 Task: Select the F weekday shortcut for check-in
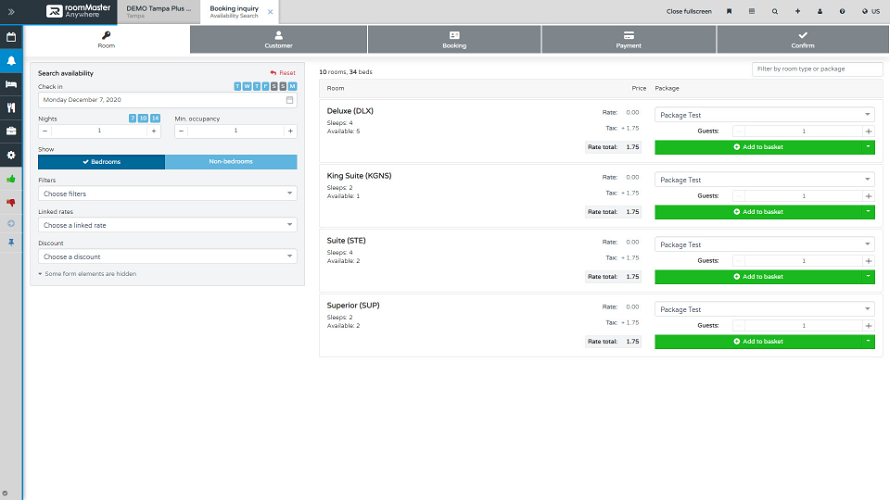click(x=265, y=86)
